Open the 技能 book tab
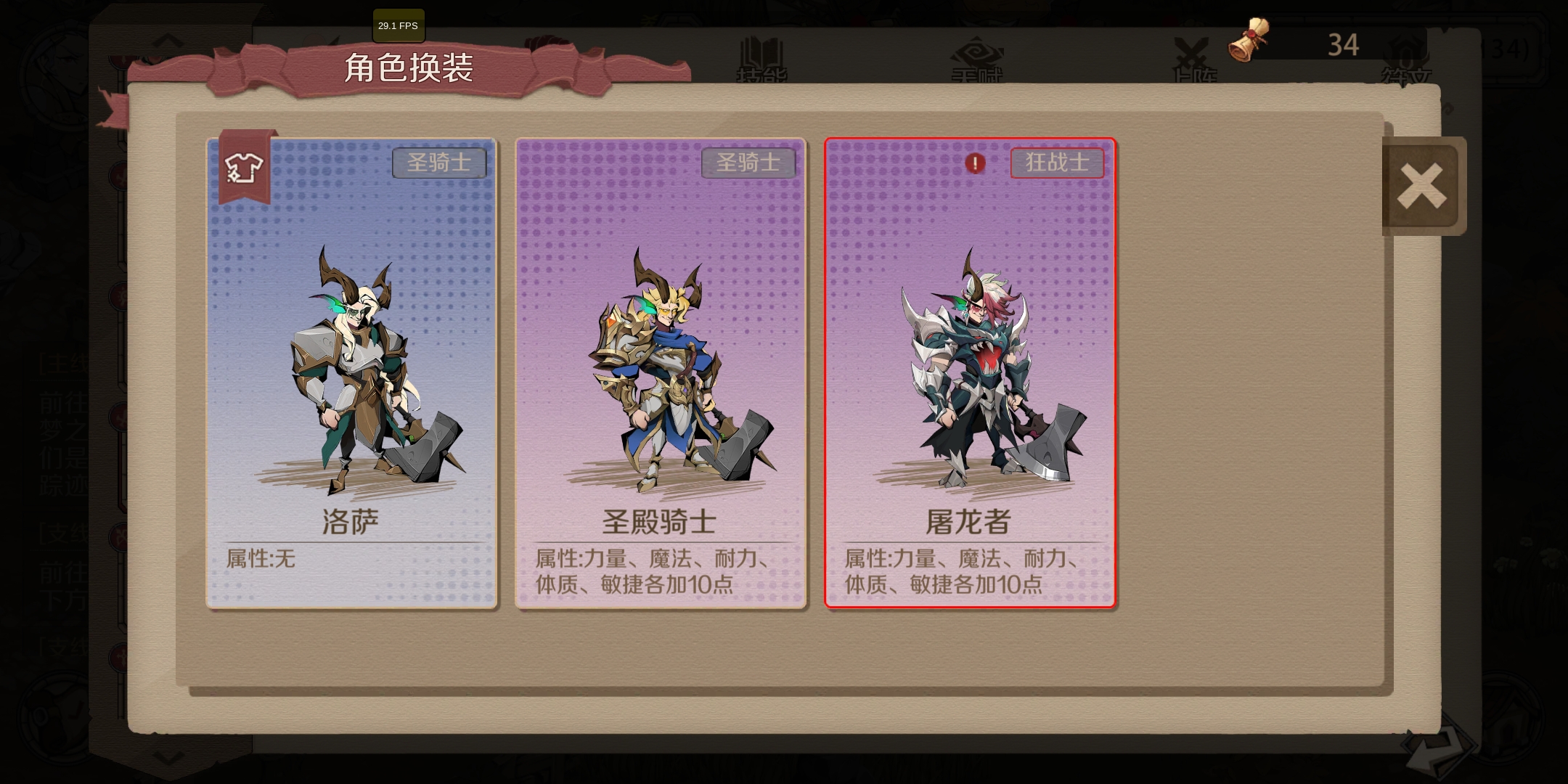Image resolution: width=1568 pixels, height=784 pixels. pyautogui.click(x=761, y=60)
